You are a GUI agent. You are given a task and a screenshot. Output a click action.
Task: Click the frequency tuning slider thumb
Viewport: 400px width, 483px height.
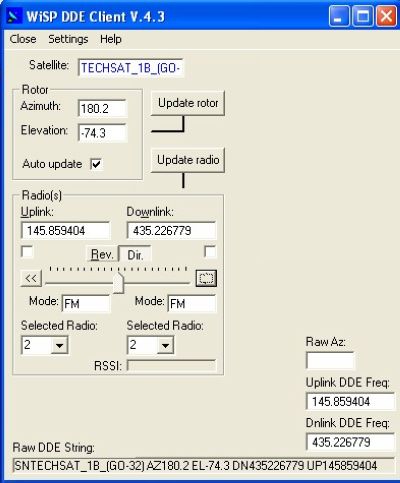coord(118,283)
